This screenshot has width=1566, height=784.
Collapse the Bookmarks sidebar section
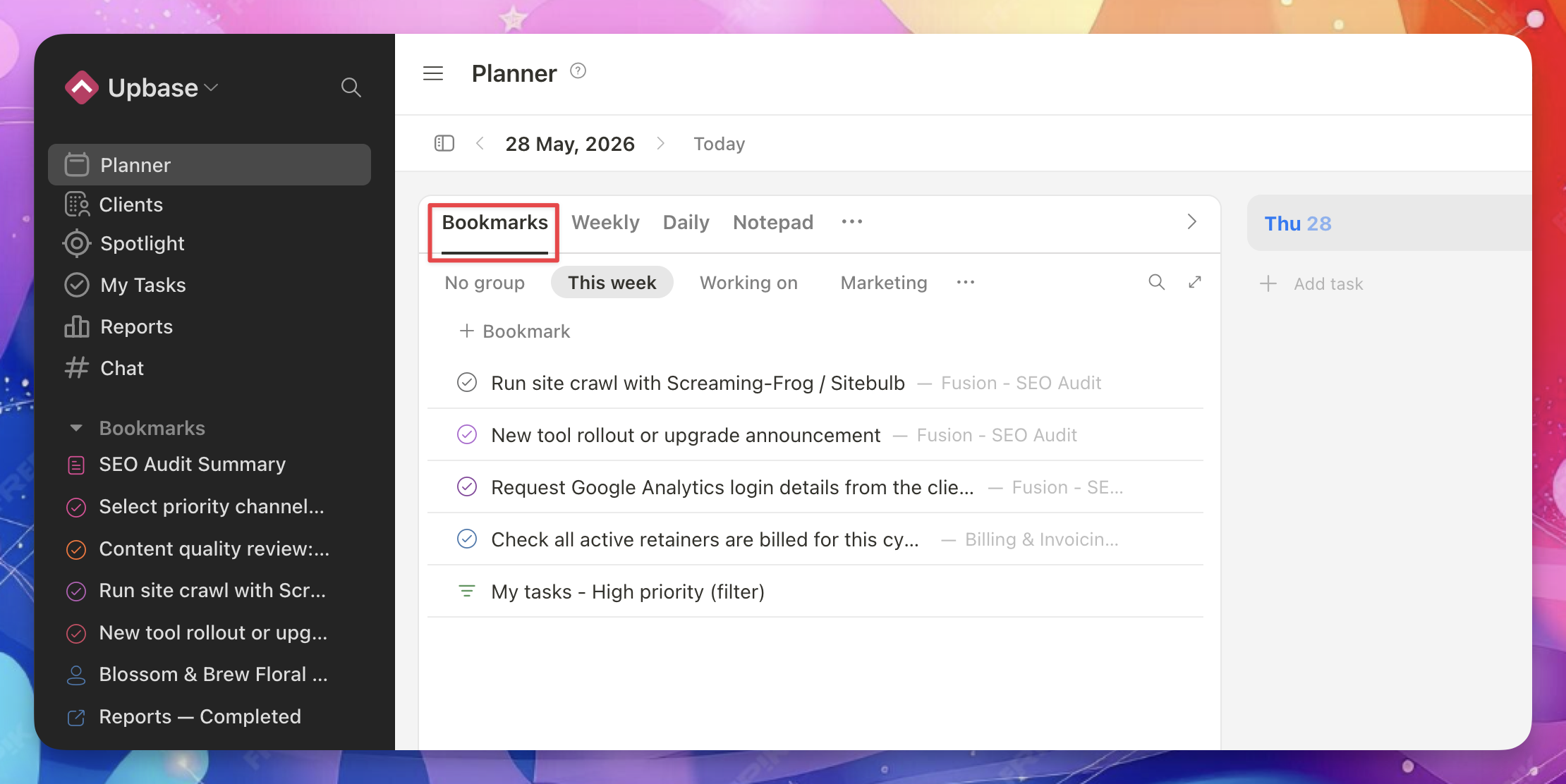tap(76, 428)
